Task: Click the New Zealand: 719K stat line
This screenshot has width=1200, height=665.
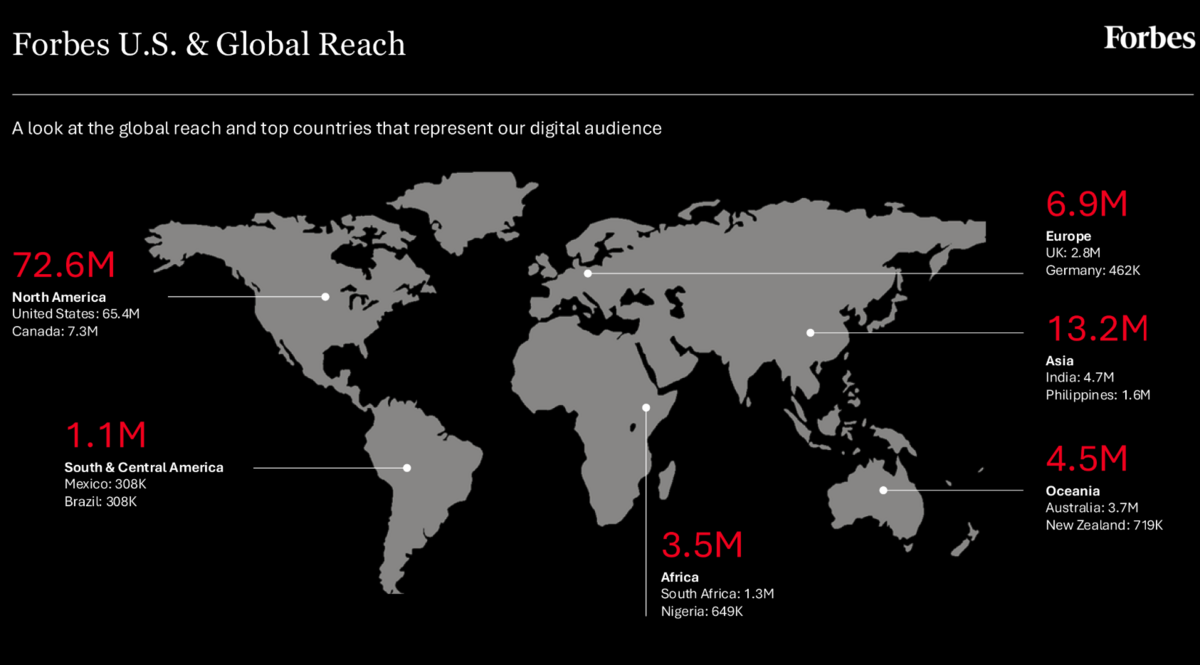Action: click(1104, 524)
